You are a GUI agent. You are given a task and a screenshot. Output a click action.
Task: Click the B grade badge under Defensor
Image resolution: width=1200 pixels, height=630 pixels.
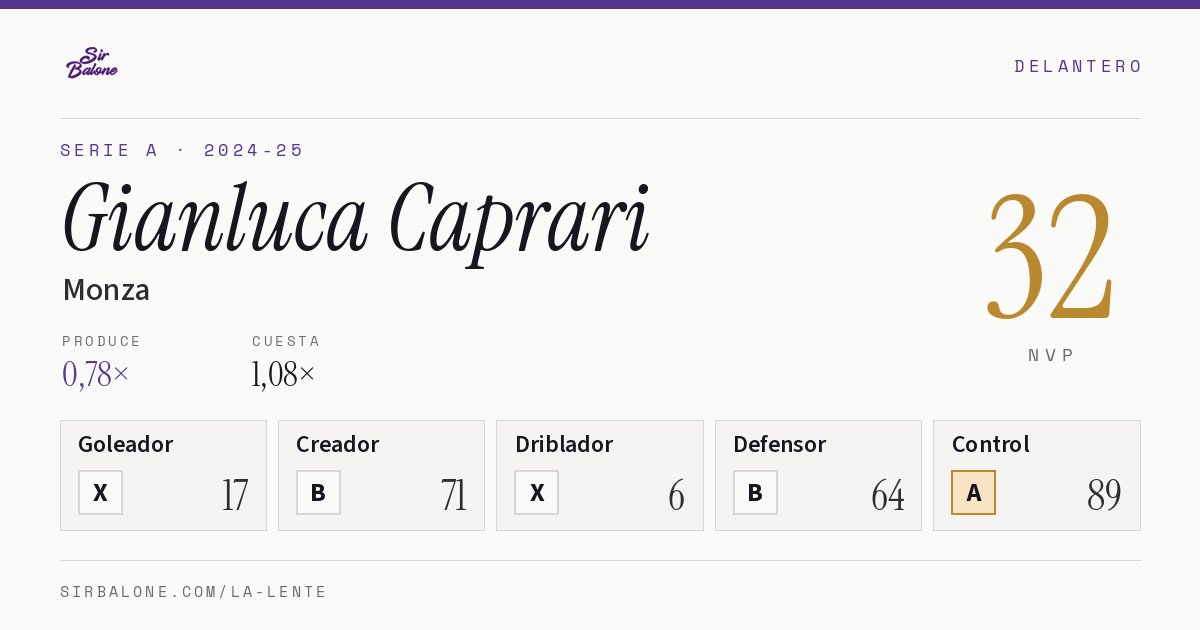(x=755, y=492)
